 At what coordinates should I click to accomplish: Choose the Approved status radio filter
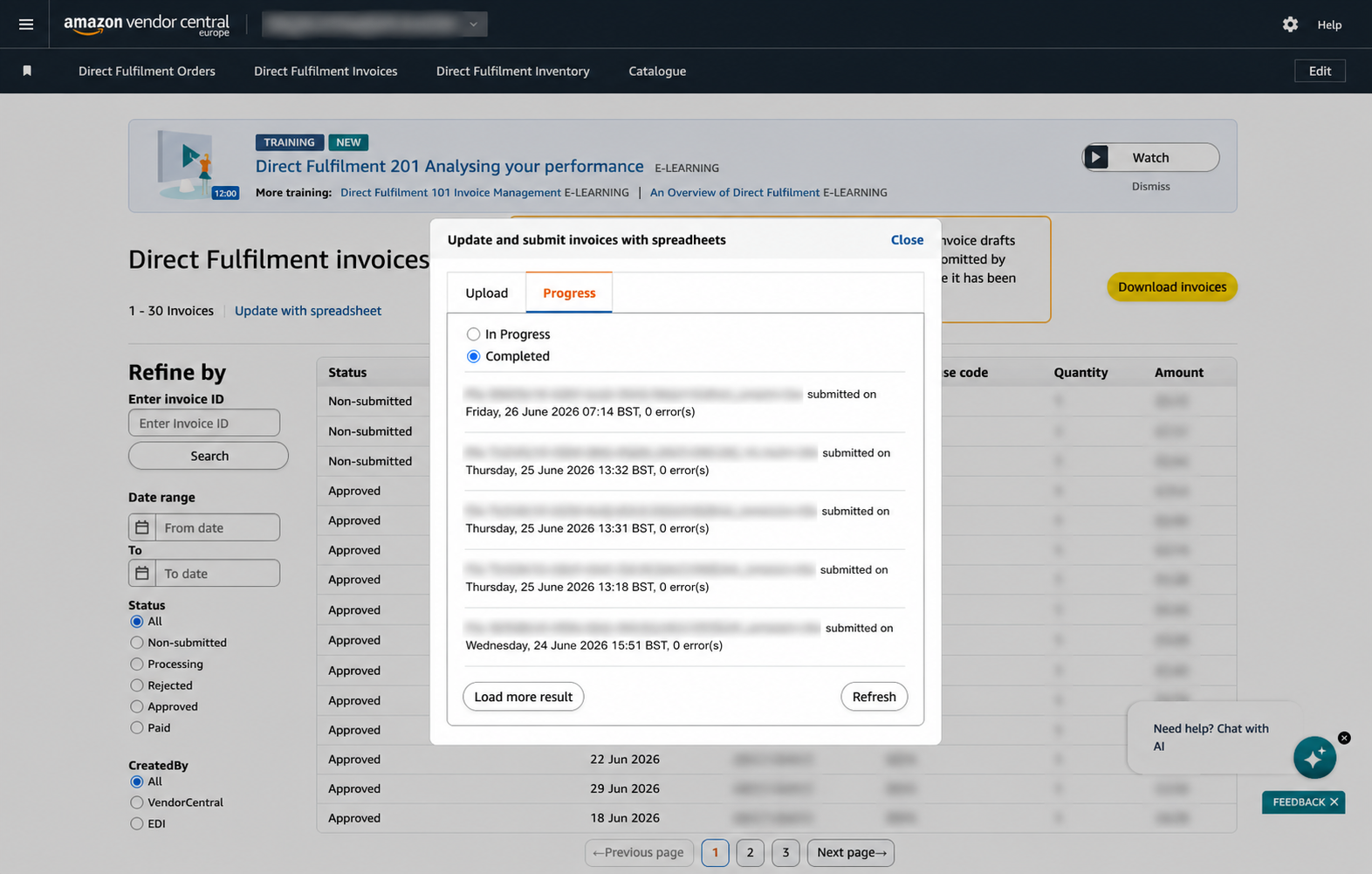[x=137, y=706]
